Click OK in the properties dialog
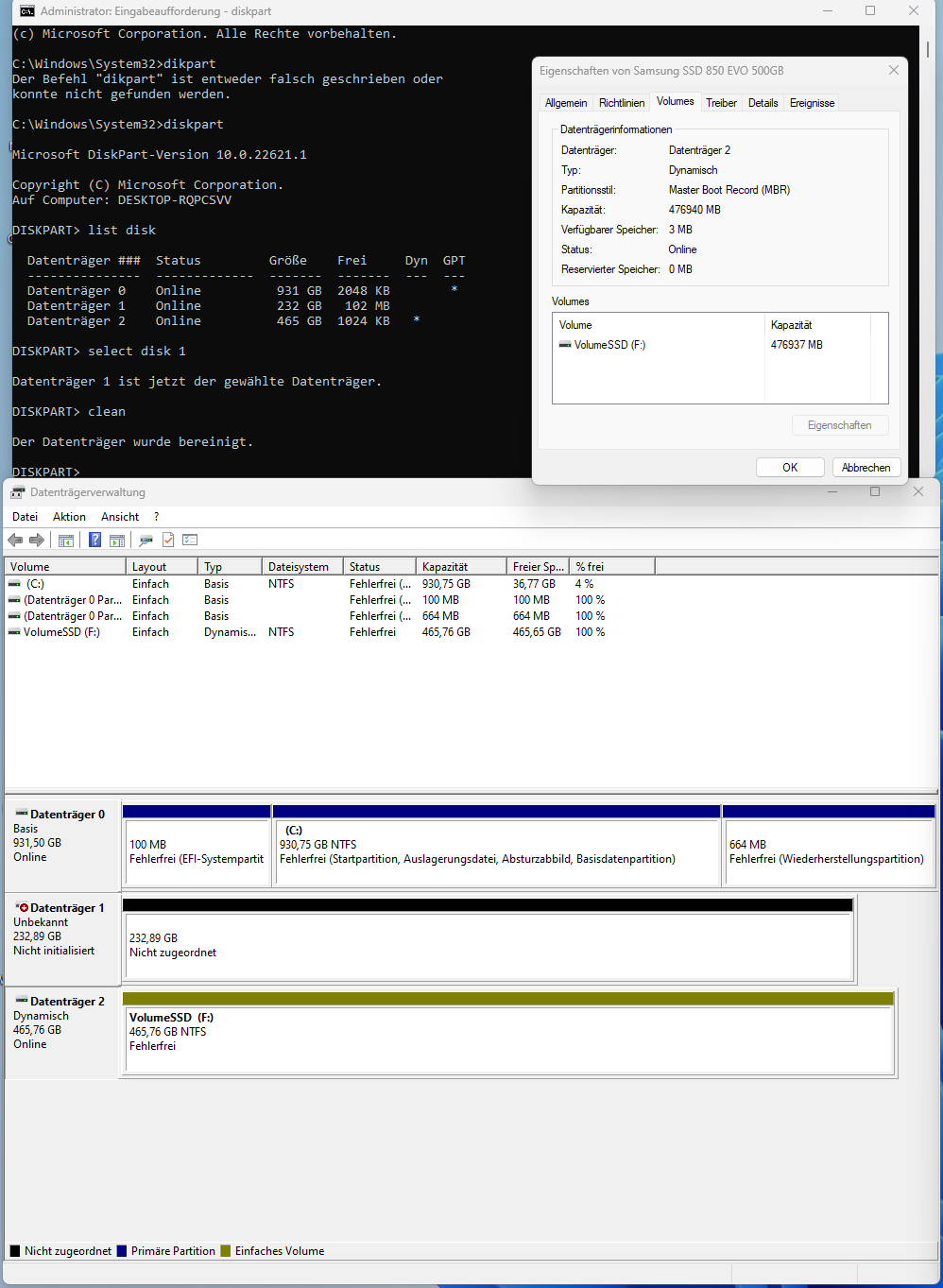943x1288 pixels. tap(790, 468)
